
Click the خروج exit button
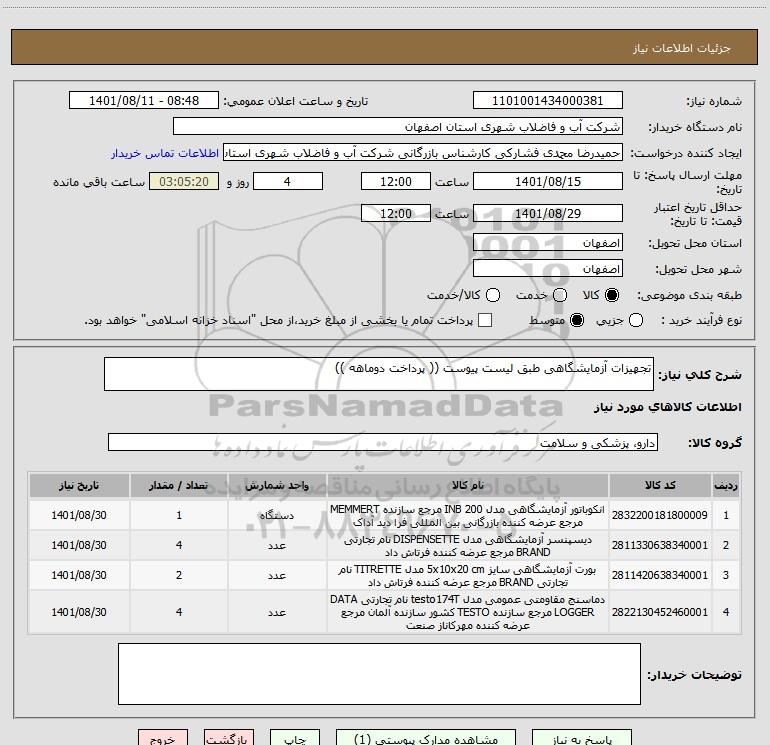click(x=163, y=738)
